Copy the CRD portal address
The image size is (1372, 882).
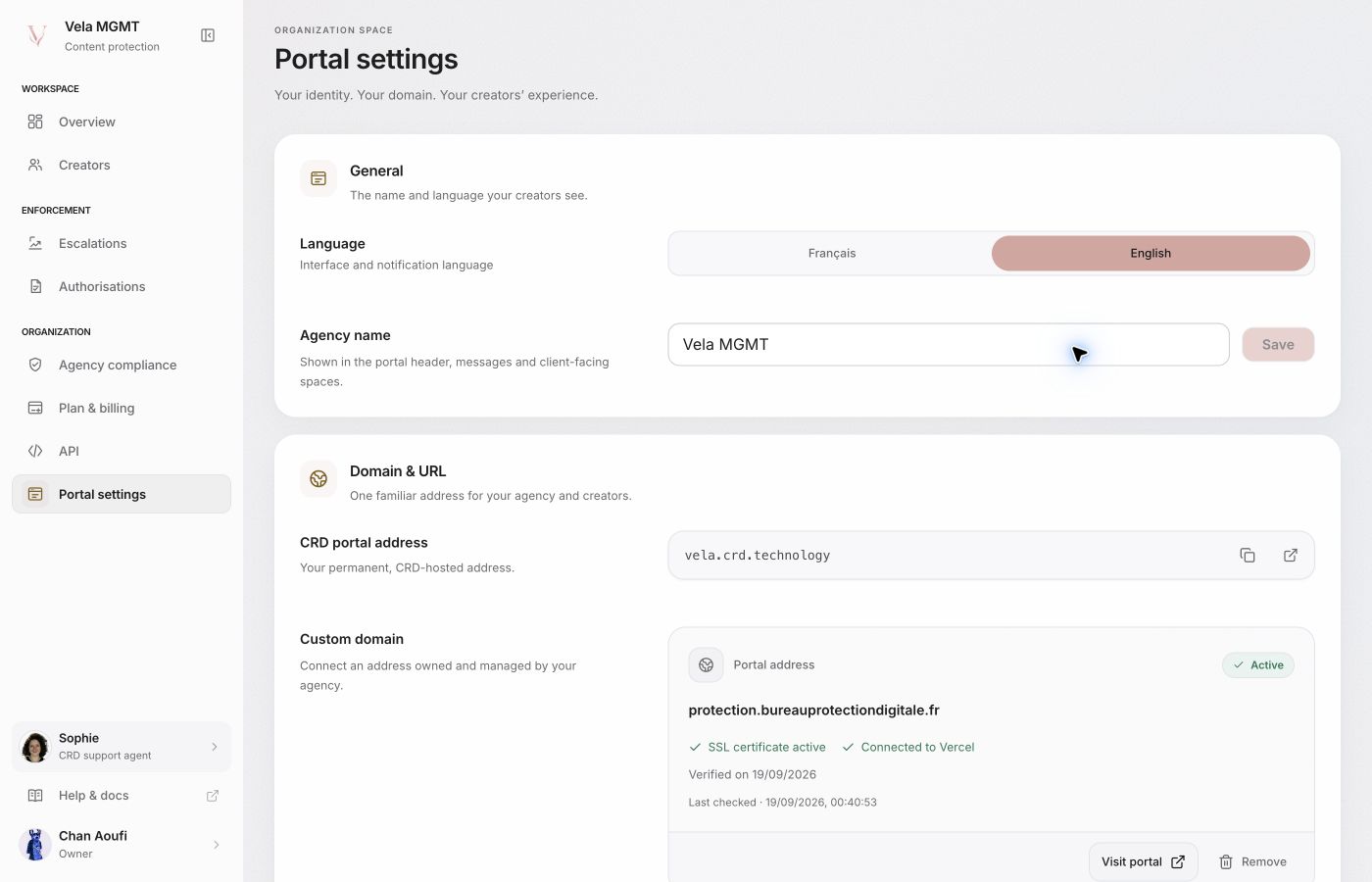pos(1248,555)
